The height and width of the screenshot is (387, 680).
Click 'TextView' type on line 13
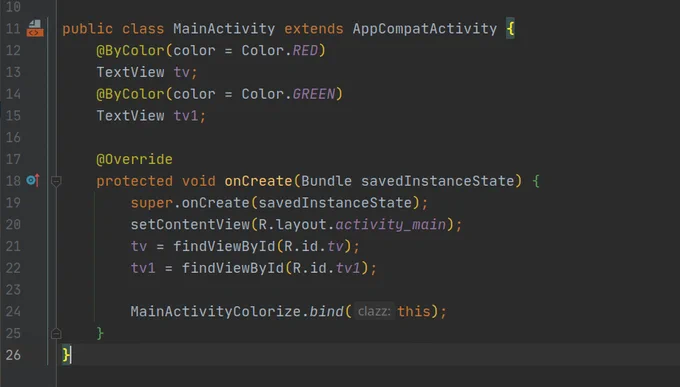point(131,72)
